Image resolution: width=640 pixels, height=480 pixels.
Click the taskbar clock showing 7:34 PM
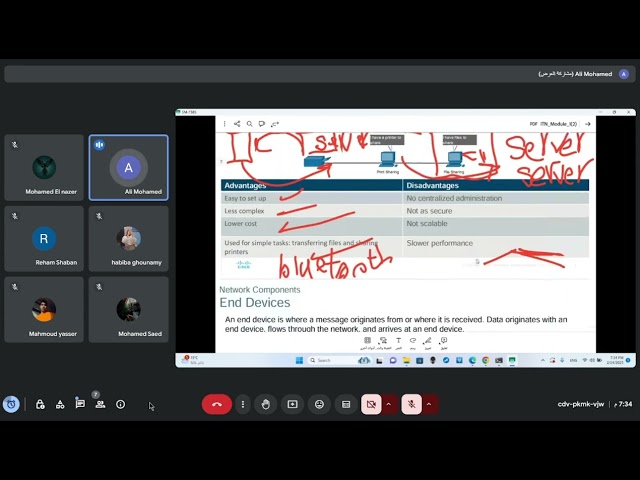tap(614, 360)
